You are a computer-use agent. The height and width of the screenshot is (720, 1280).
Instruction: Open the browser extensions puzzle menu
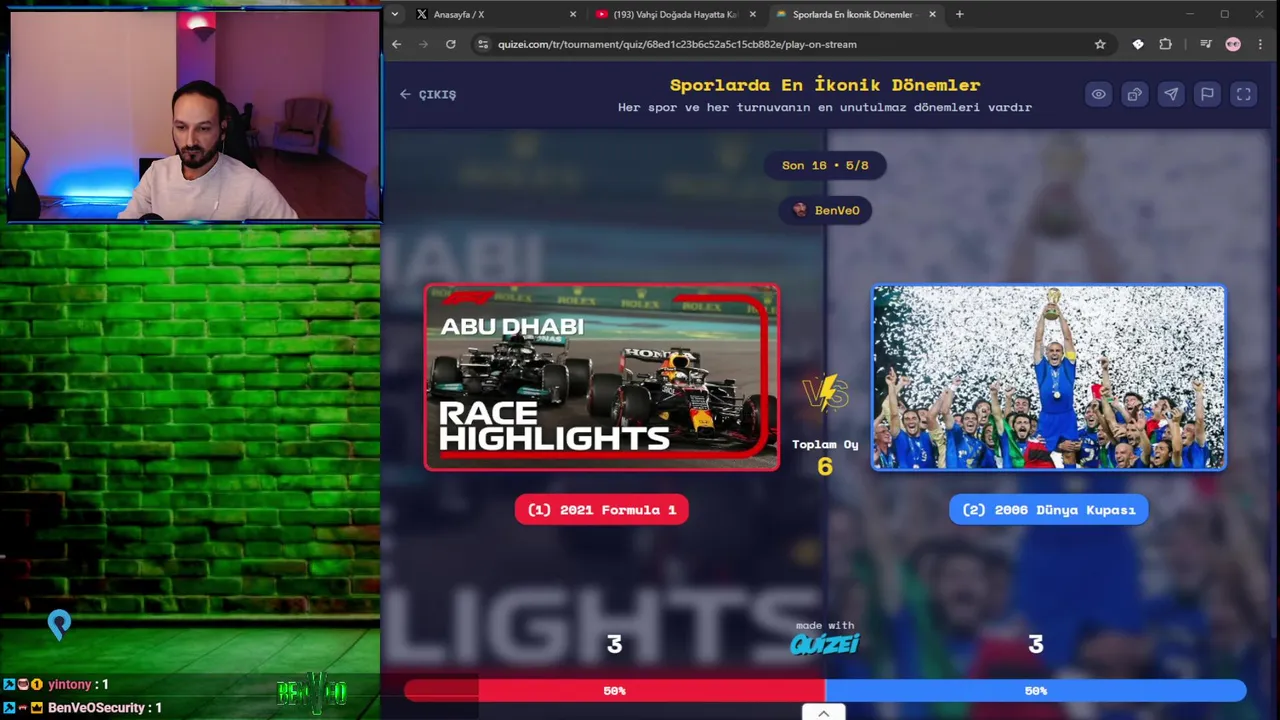point(1165,44)
